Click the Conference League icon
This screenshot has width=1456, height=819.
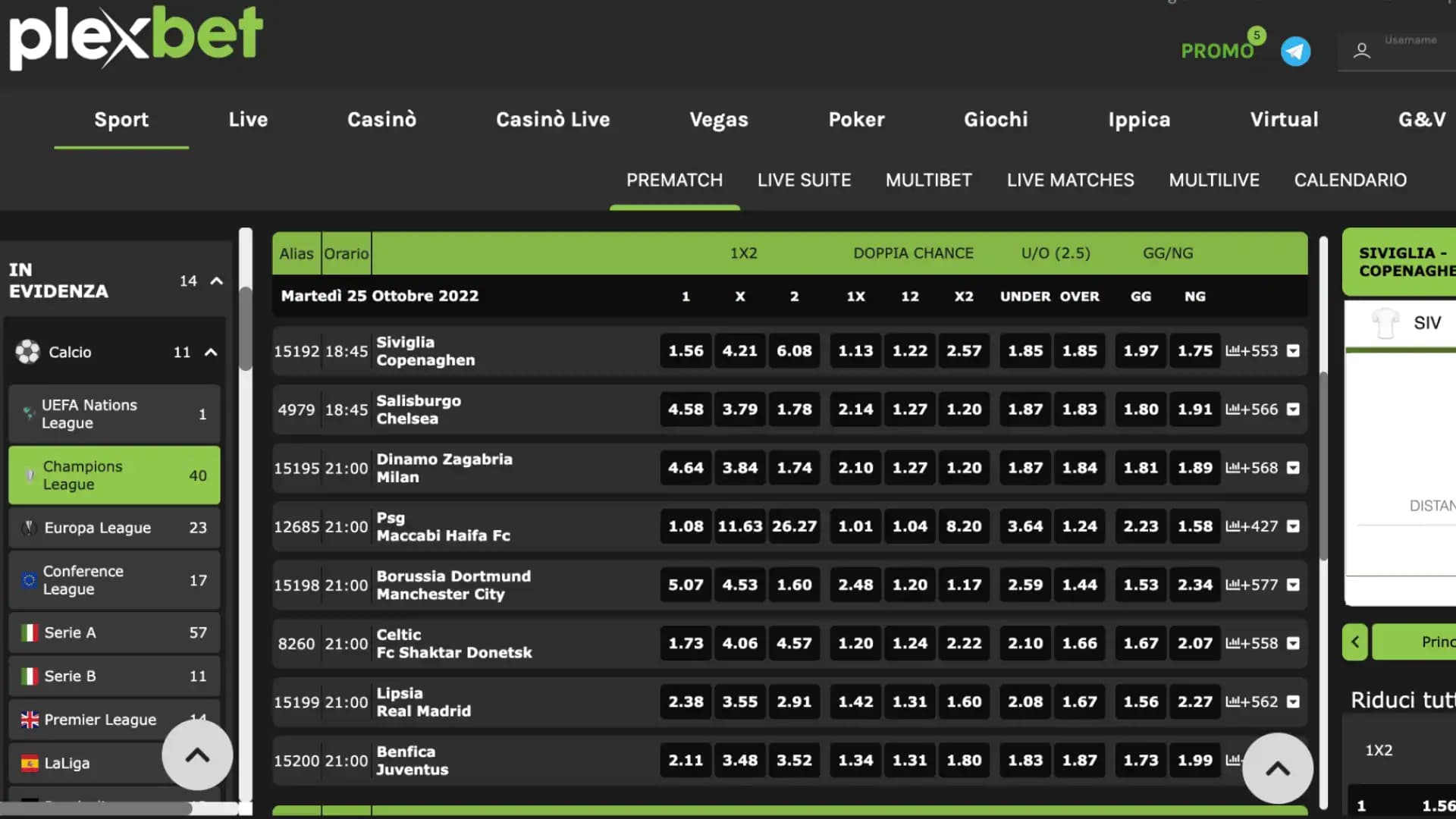pos(29,580)
